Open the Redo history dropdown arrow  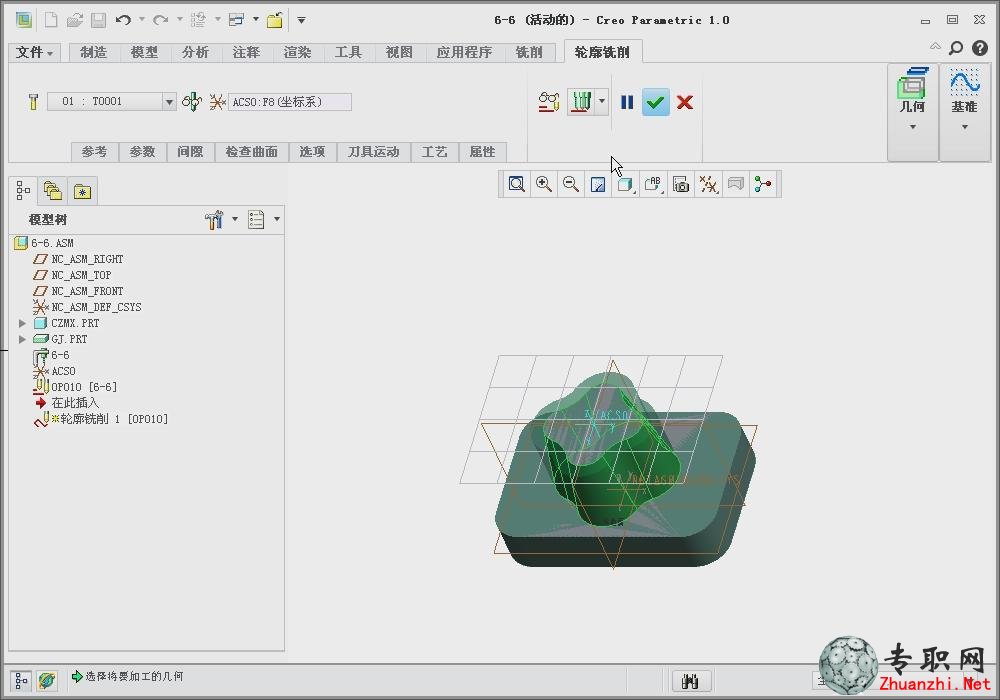tap(179, 20)
